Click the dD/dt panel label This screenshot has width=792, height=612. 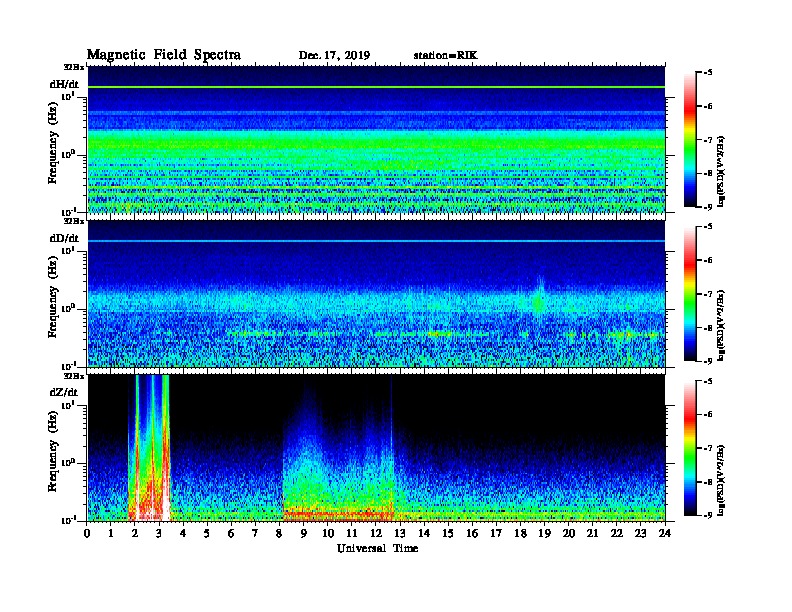point(64,238)
